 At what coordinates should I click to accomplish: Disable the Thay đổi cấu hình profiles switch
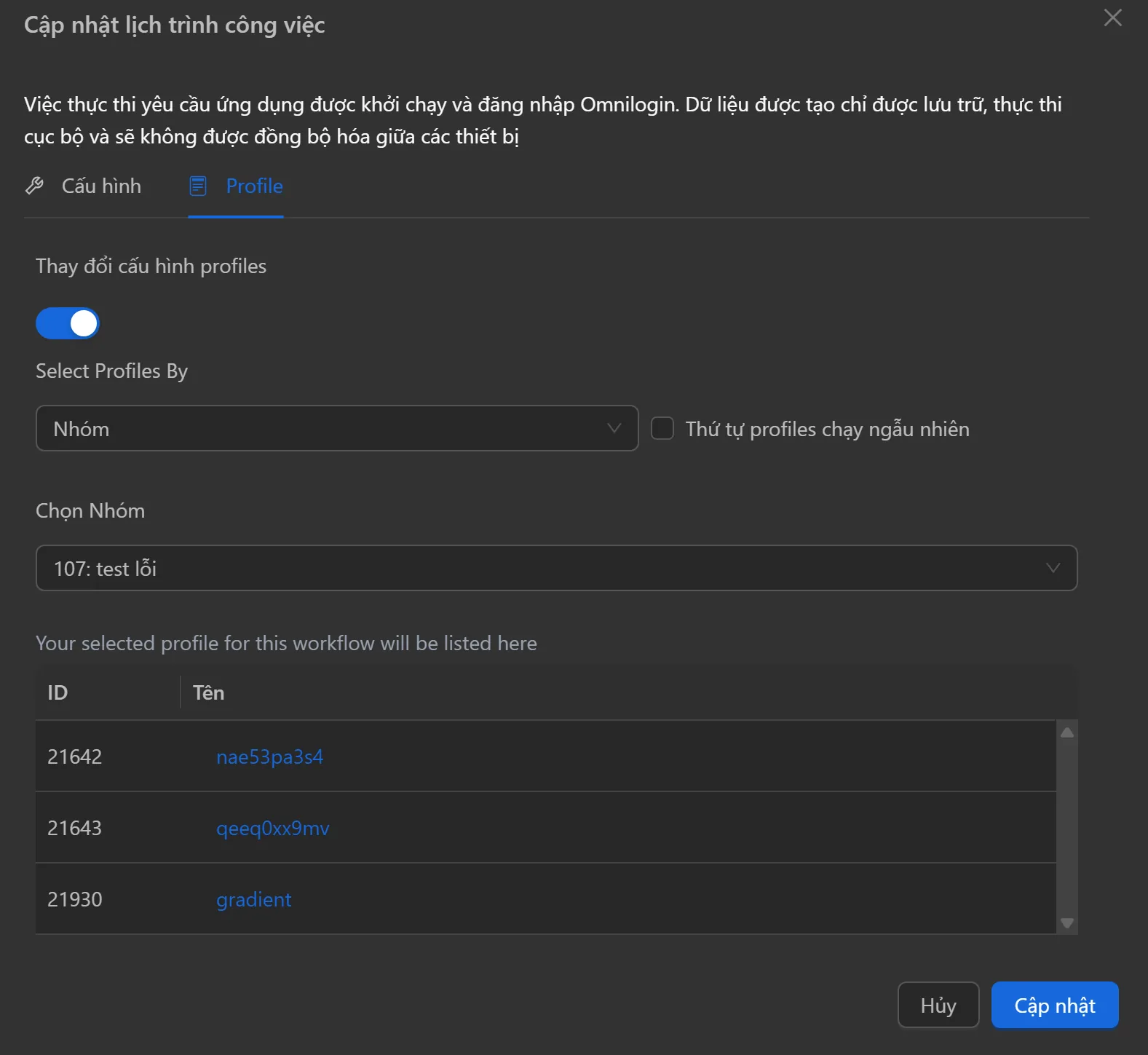coord(68,323)
